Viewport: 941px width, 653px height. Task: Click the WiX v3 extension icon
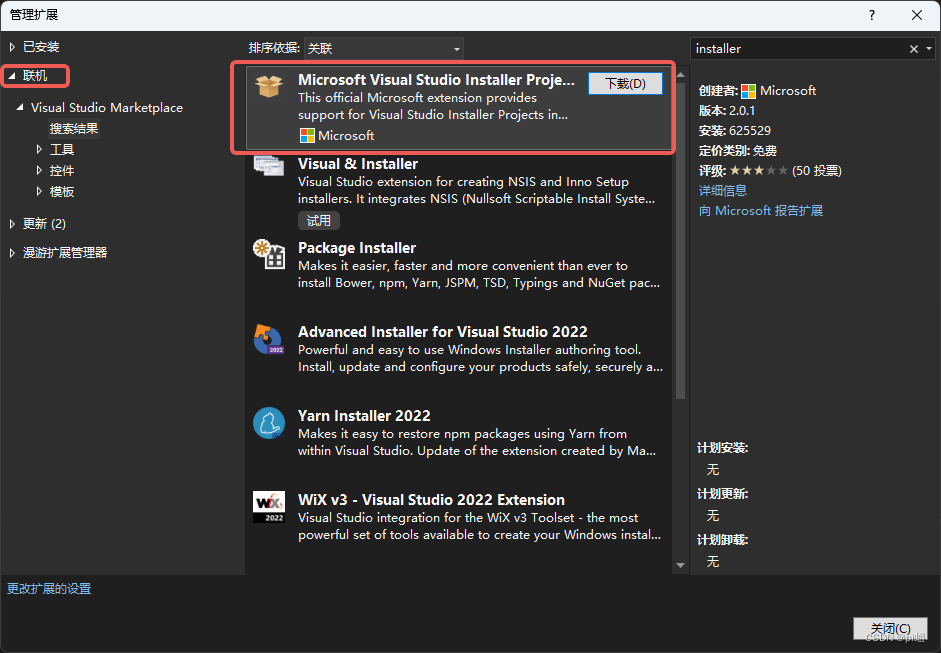click(x=268, y=507)
